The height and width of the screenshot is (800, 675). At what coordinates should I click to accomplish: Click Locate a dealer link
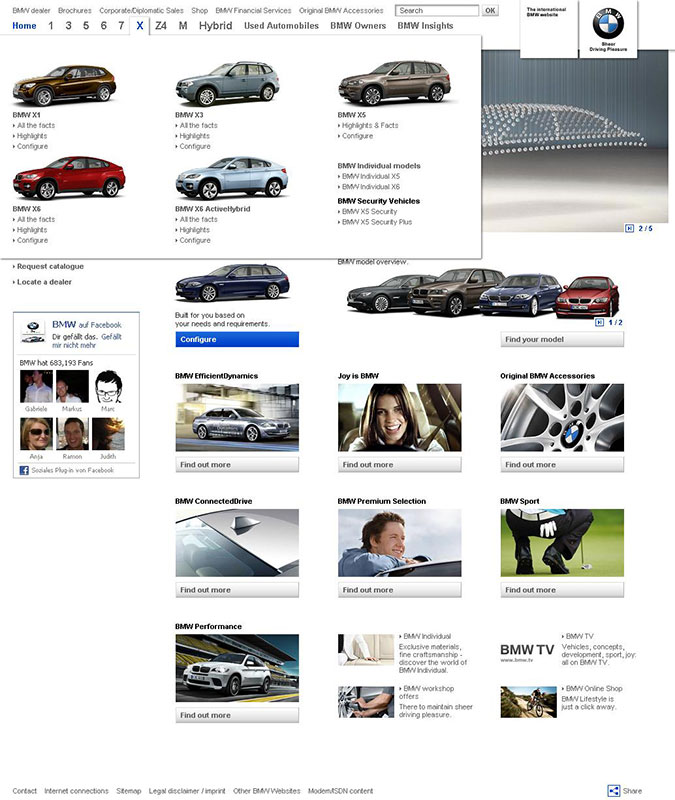[x=44, y=282]
